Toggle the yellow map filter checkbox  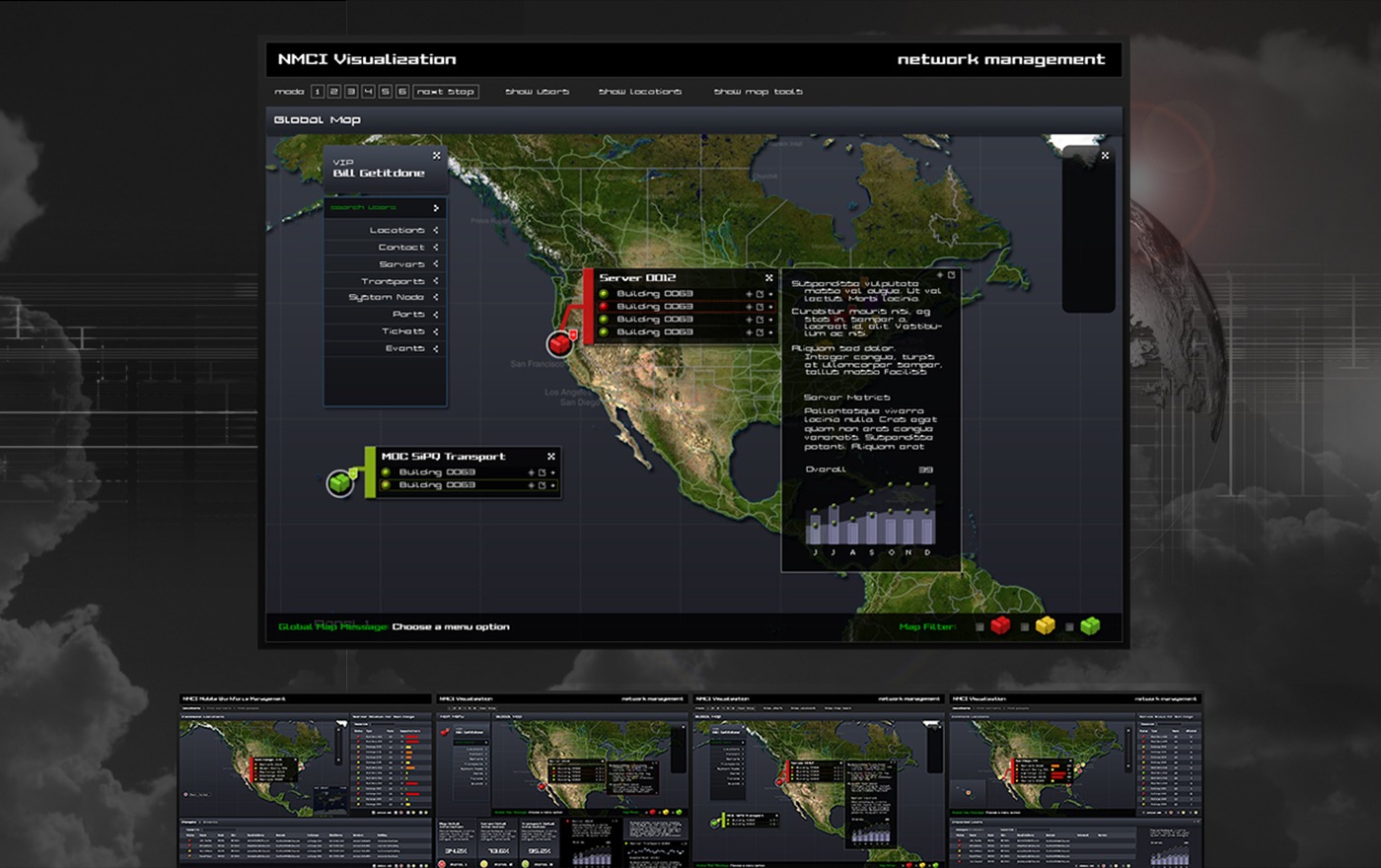tap(1025, 627)
